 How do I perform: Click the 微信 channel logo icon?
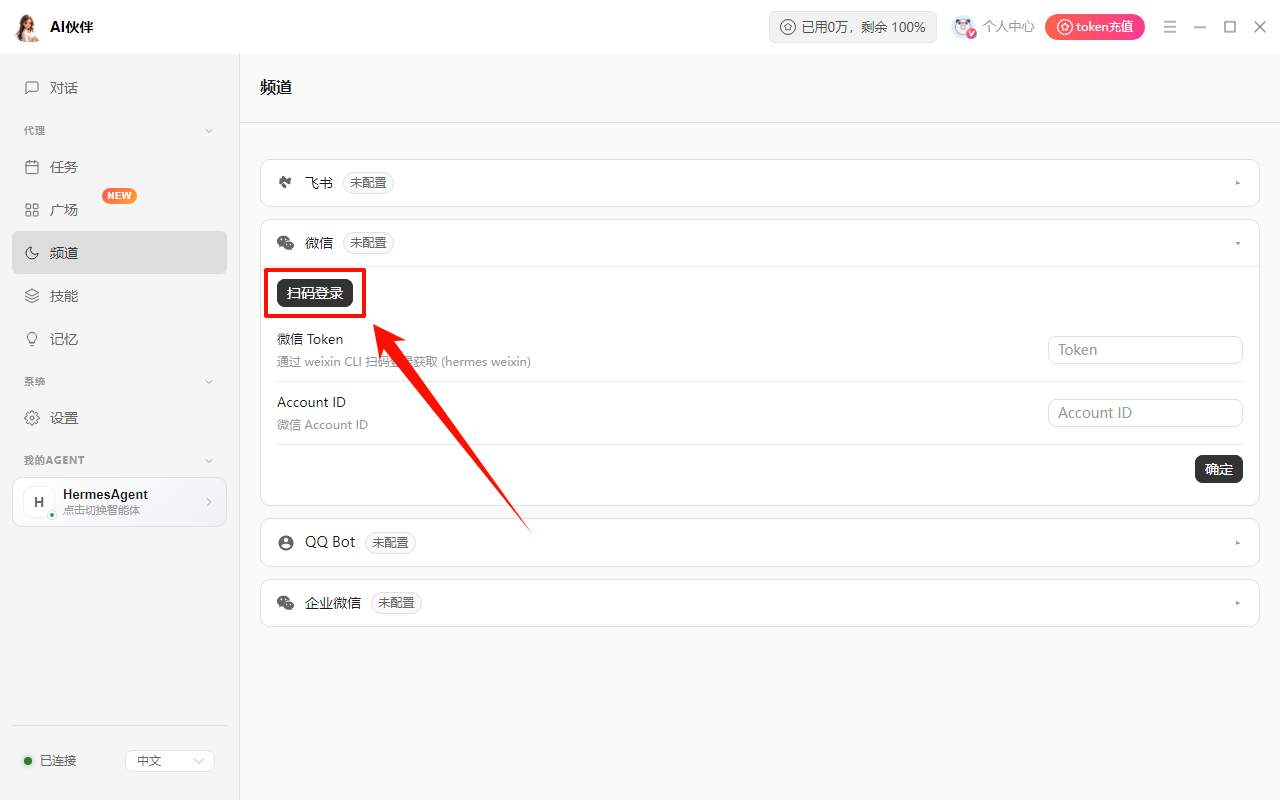(285, 243)
